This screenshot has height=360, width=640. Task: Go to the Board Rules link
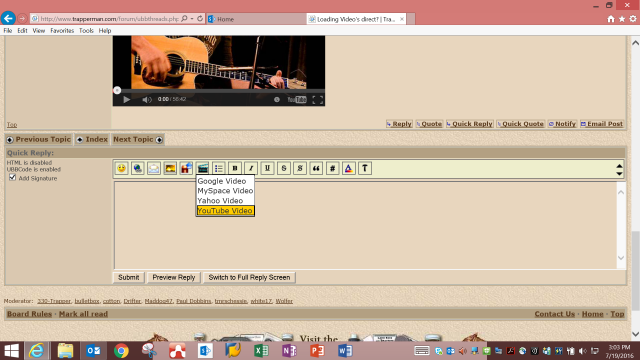coord(29,314)
